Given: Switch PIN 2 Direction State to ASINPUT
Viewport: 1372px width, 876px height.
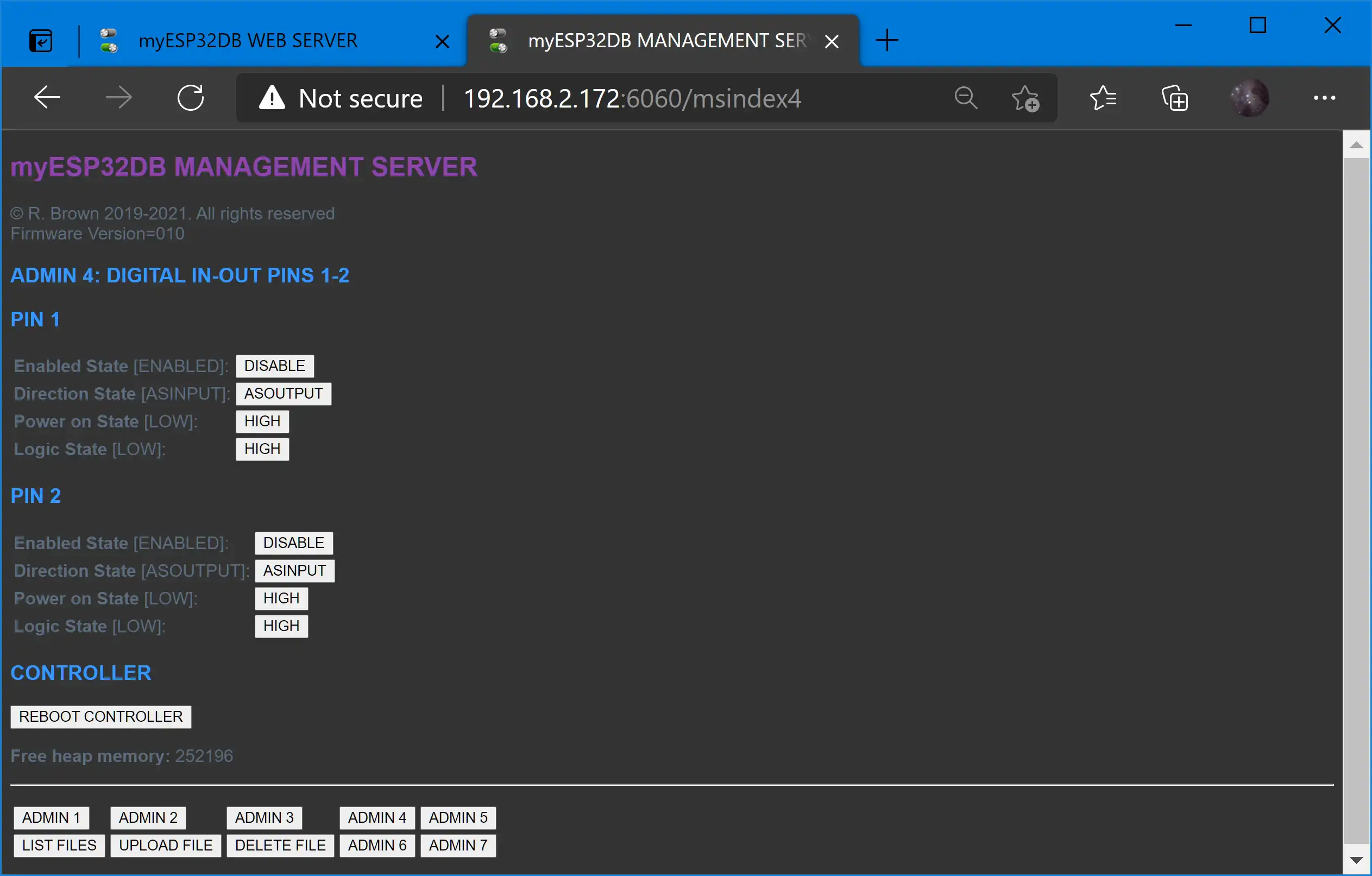Looking at the screenshot, I should 294,570.
